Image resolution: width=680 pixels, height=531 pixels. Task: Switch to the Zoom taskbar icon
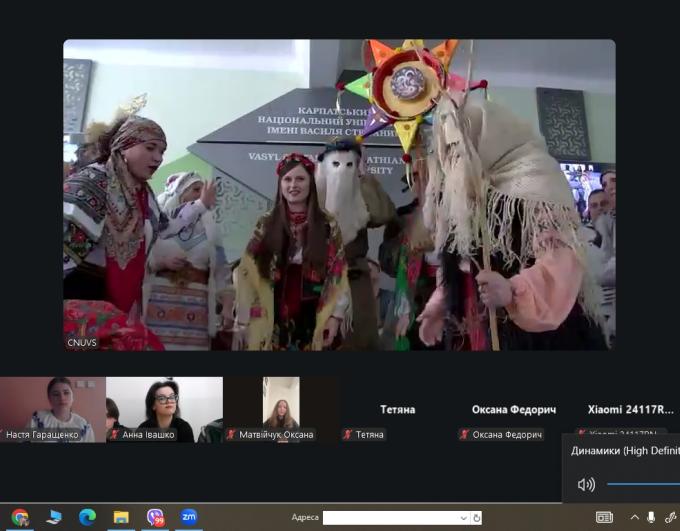189,517
